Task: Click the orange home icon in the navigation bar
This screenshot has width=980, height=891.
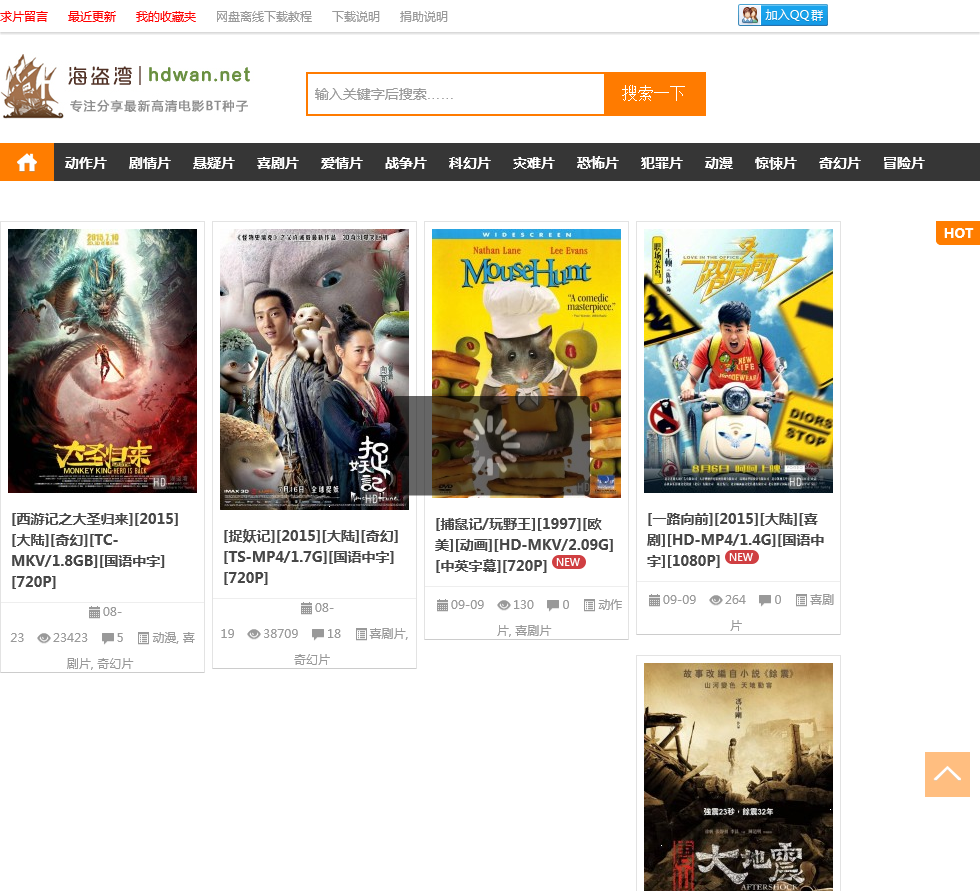Action: point(27,162)
